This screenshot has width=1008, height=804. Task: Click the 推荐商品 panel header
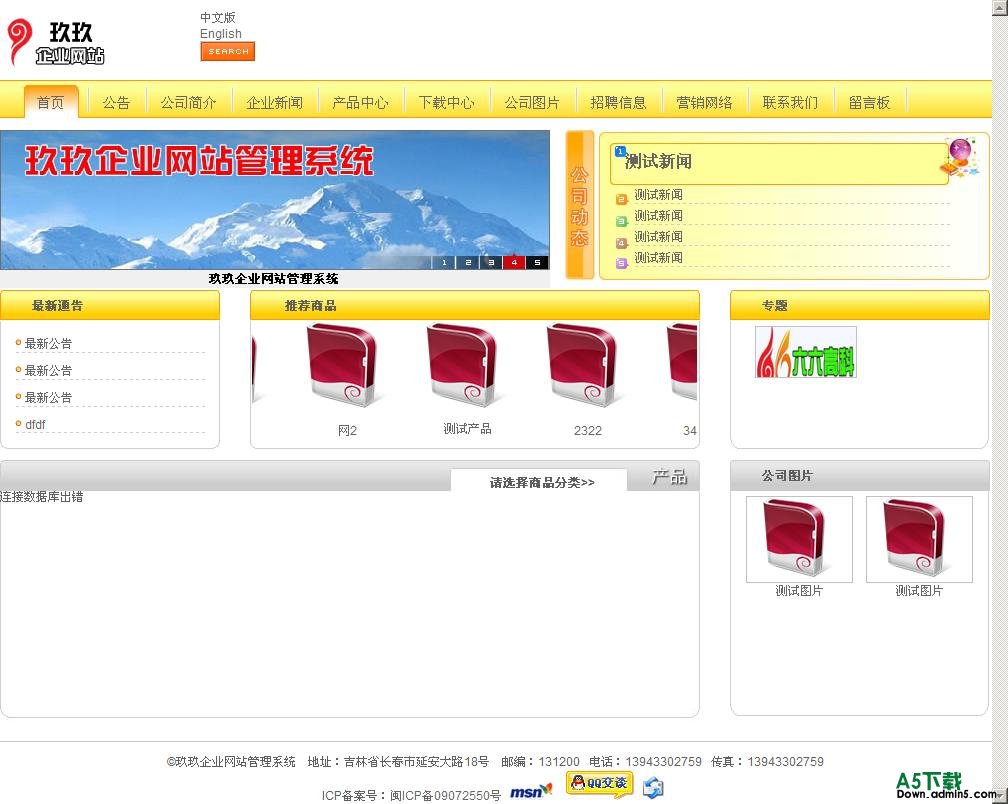tap(474, 305)
